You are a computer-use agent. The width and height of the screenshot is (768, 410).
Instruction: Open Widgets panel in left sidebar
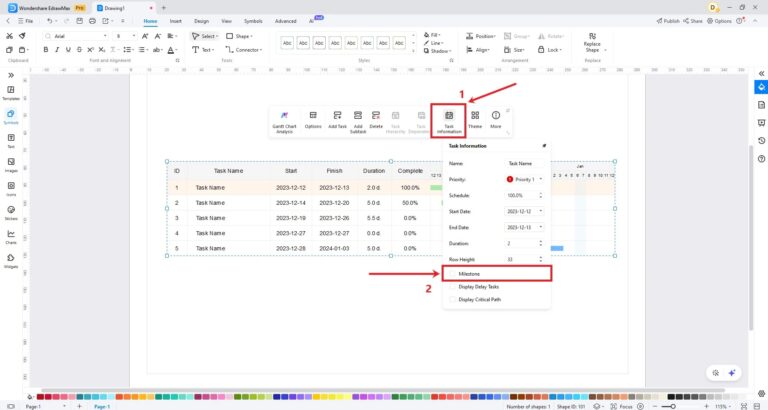[11, 261]
